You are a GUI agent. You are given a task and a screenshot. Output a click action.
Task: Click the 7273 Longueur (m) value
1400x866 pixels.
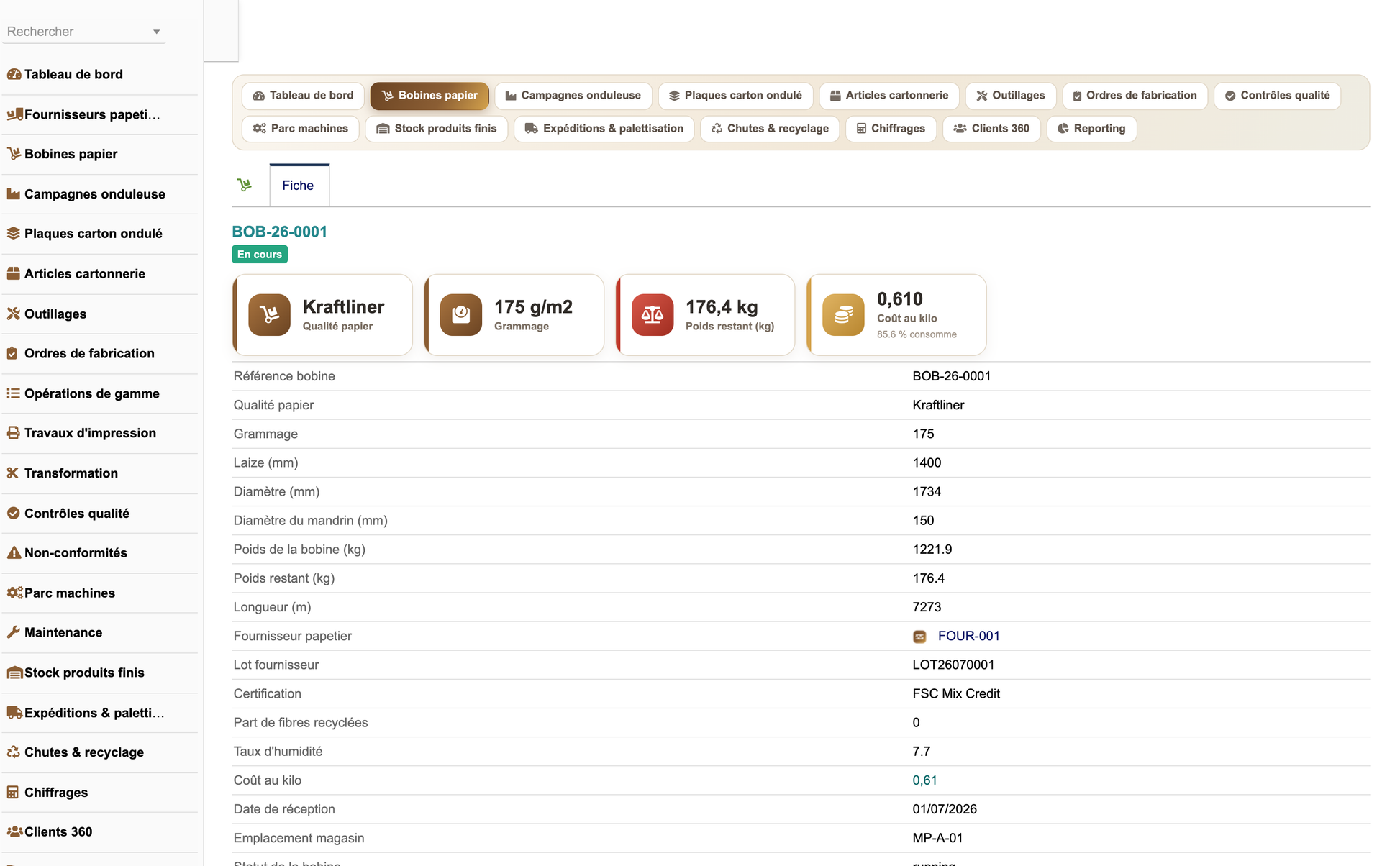click(927, 607)
